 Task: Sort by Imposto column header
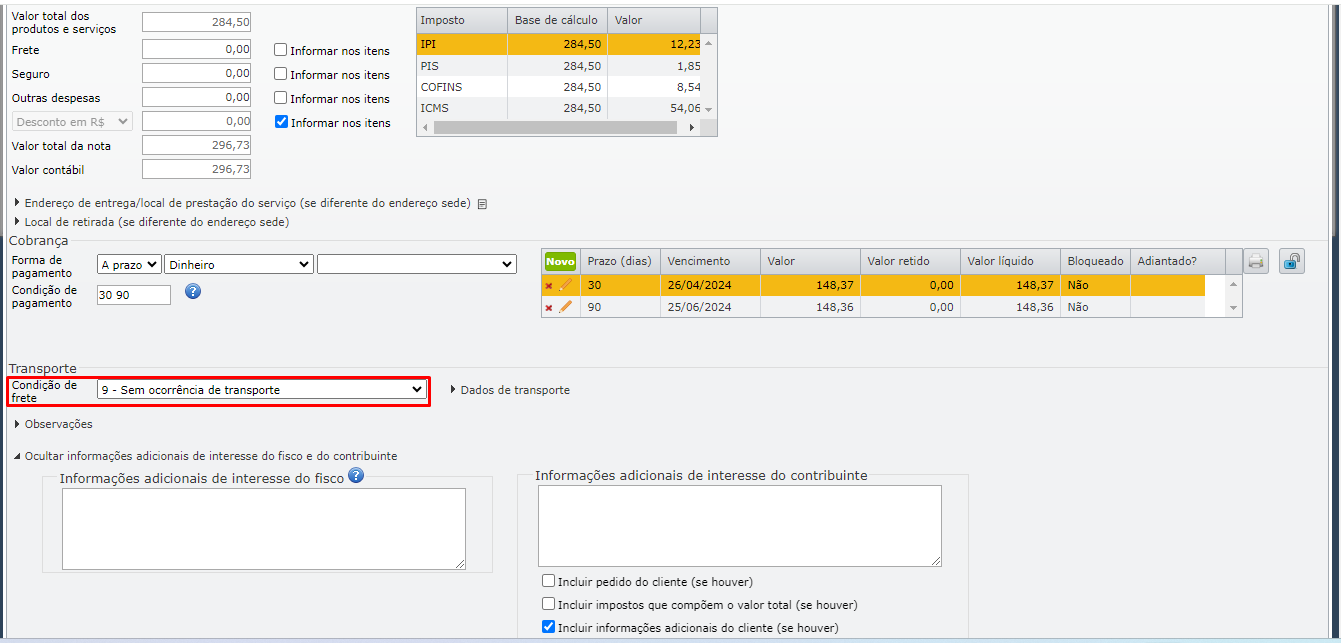[461, 20]
